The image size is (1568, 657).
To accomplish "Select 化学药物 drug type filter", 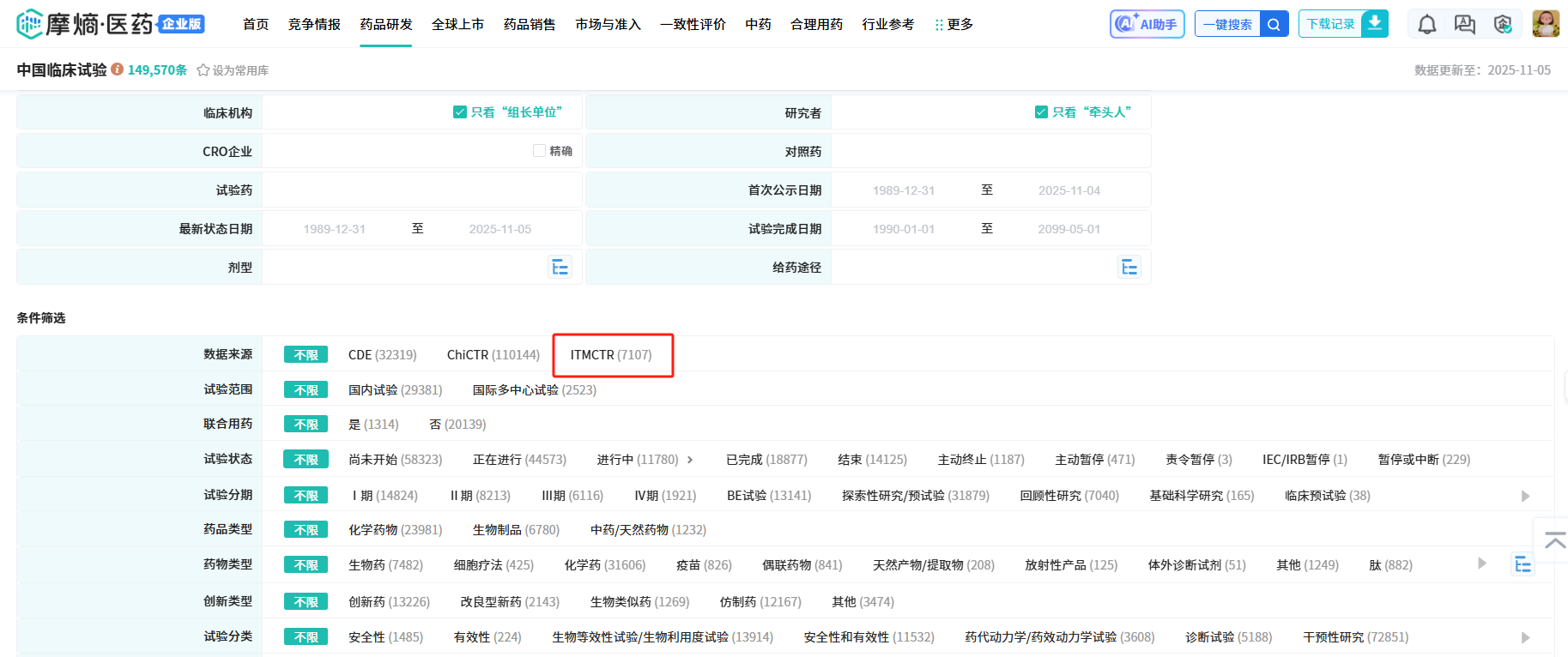I will 395,530.
